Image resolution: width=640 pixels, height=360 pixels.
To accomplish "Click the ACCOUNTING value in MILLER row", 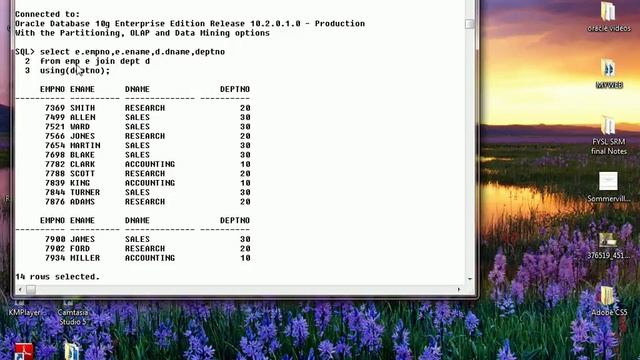I will [150, 258].
